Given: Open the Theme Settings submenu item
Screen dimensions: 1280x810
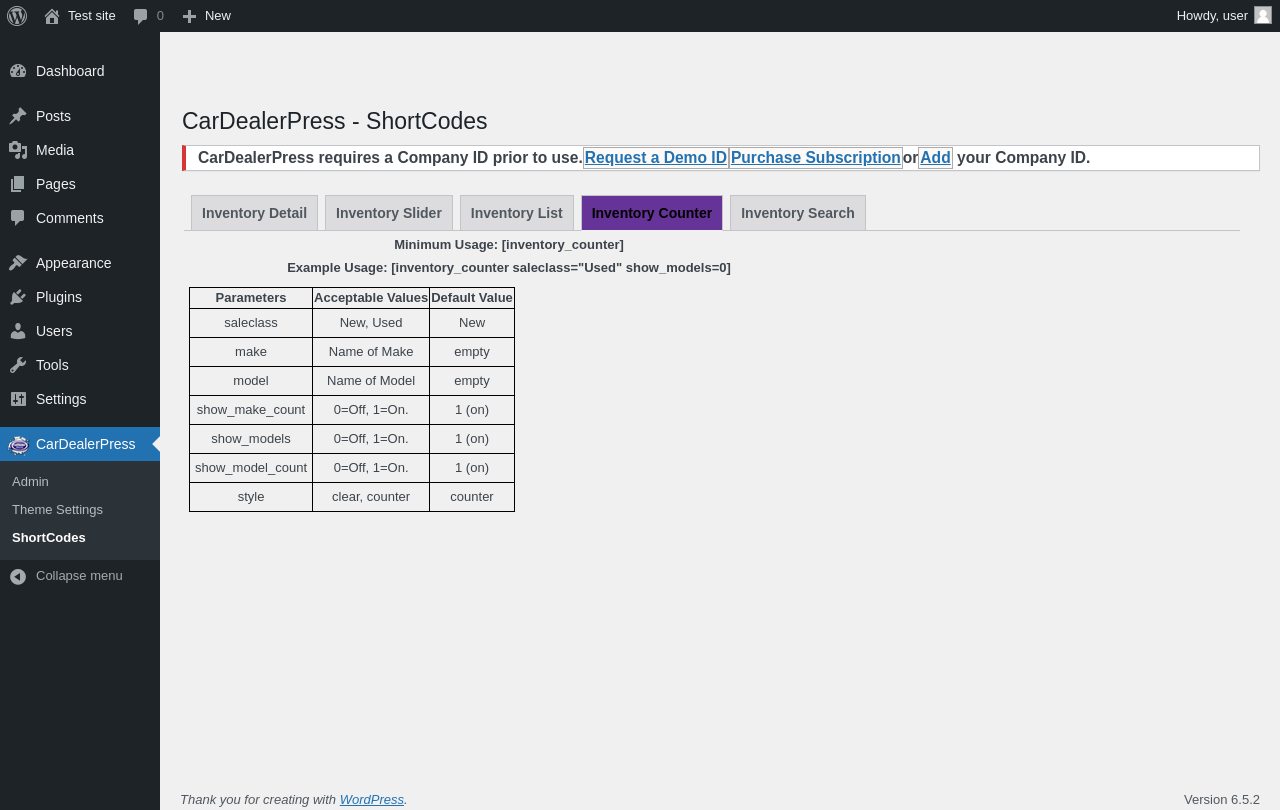Looking at the screenshot, I should point(80,510).
